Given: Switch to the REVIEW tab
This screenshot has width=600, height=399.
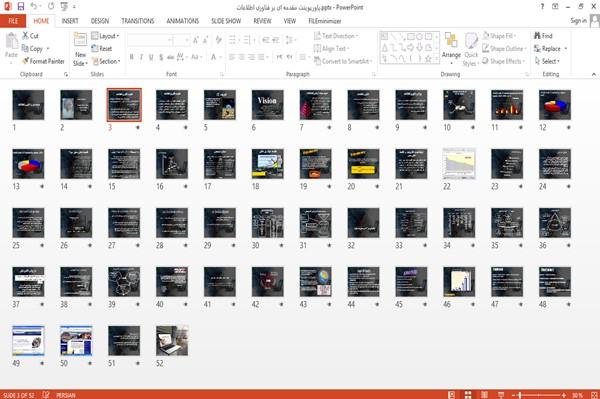Looking at the screenshot, I should [262, 21].
